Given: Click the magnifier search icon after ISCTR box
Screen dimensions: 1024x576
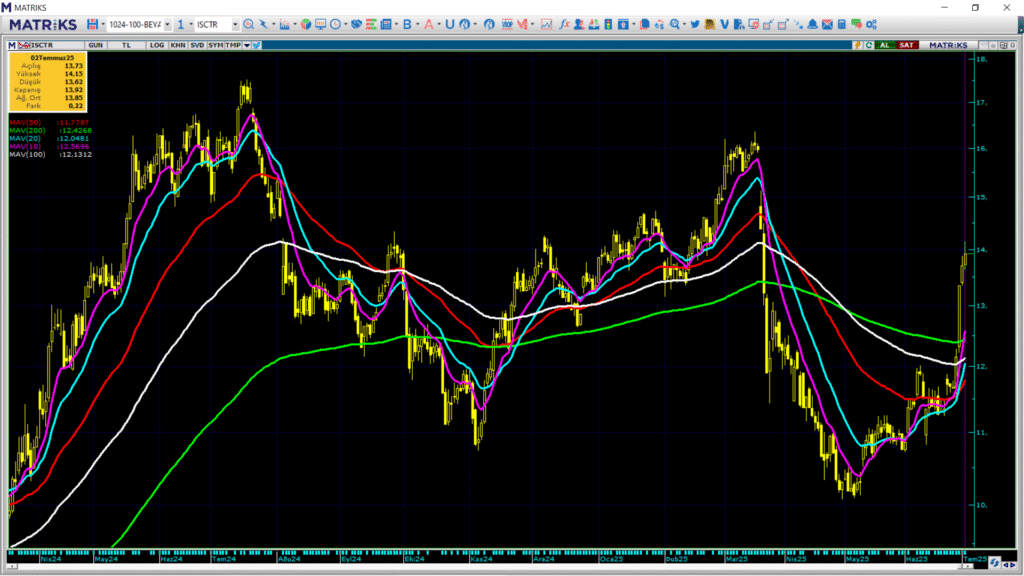Looking at the screenshot, I should click(x=248, y=24).
